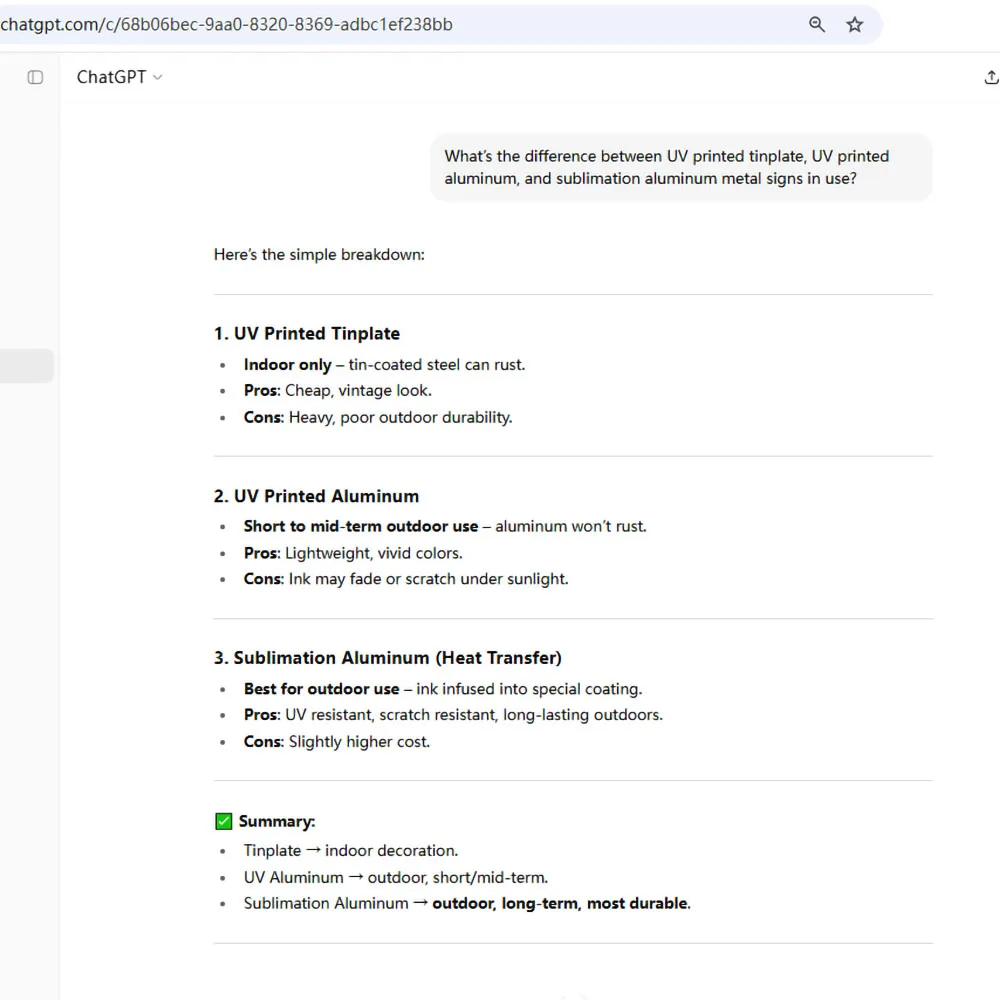Click the green checkmark beside Summary
The height and width of the screenshot is (1000, 1000).
click(x=224, y=822)
